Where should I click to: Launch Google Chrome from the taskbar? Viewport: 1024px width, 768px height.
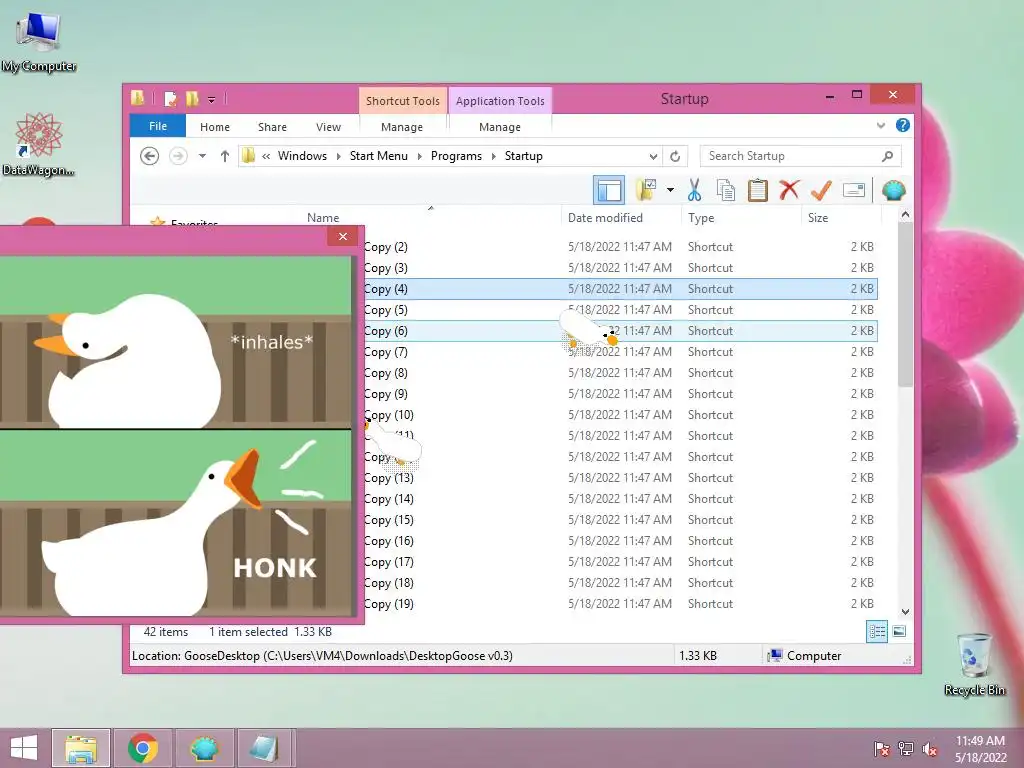tap(143, 748)
